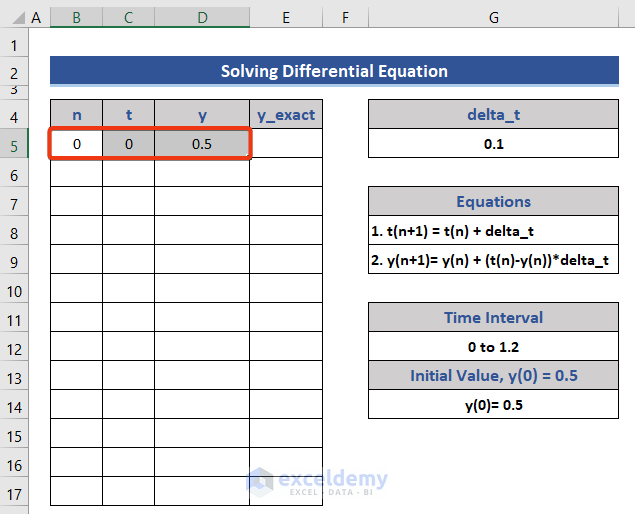Select empty cell B6 under n
Image resolution: width=635 pixels, height=514 pixels.
(x=77, y=173)
